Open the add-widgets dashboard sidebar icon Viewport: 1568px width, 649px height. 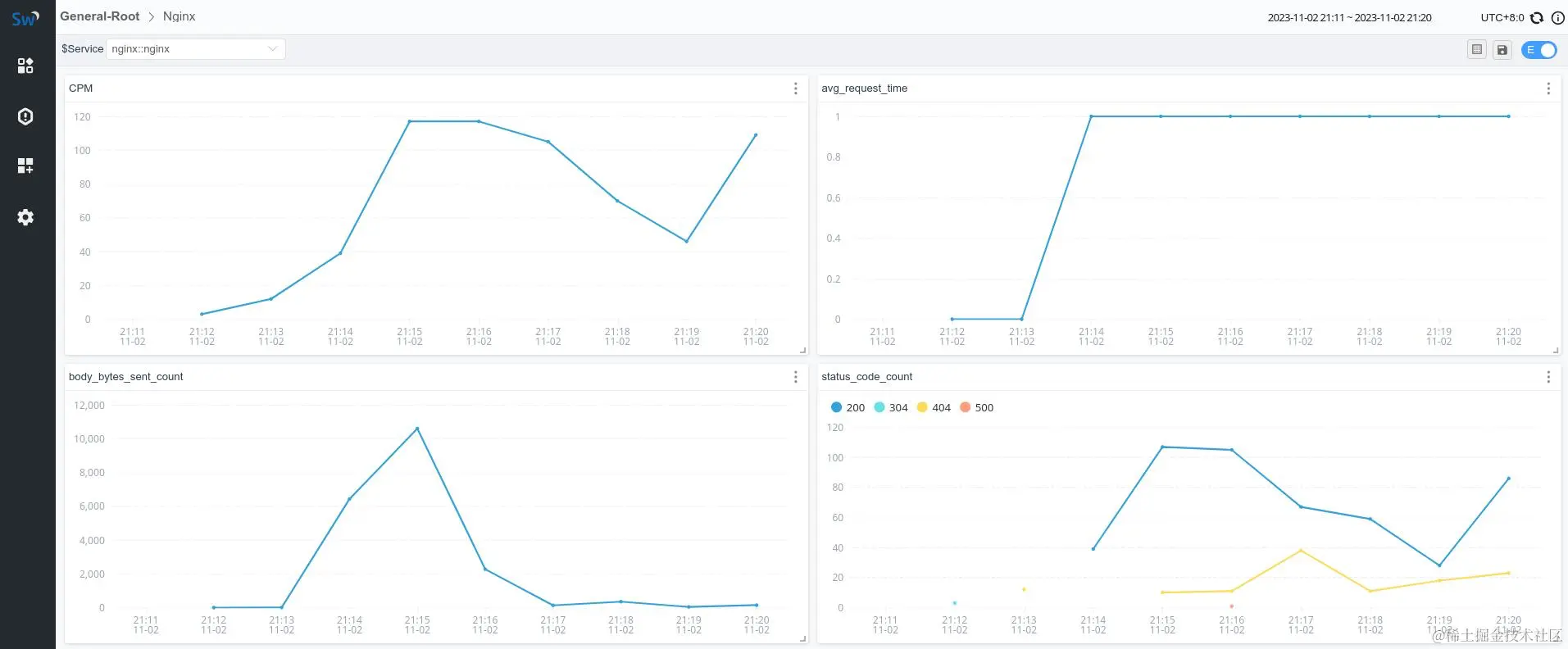[x=25, y=166]
